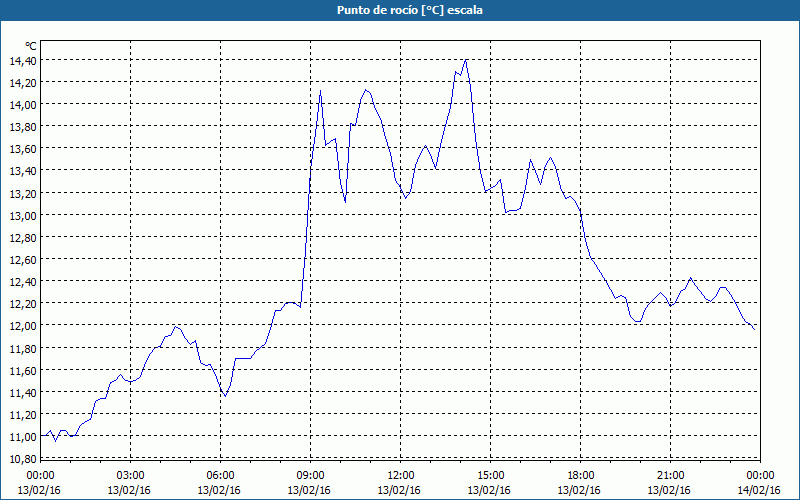Select the 13,40 y-axis value
This screenshot has height=500, width=800.
click(23, 171)
